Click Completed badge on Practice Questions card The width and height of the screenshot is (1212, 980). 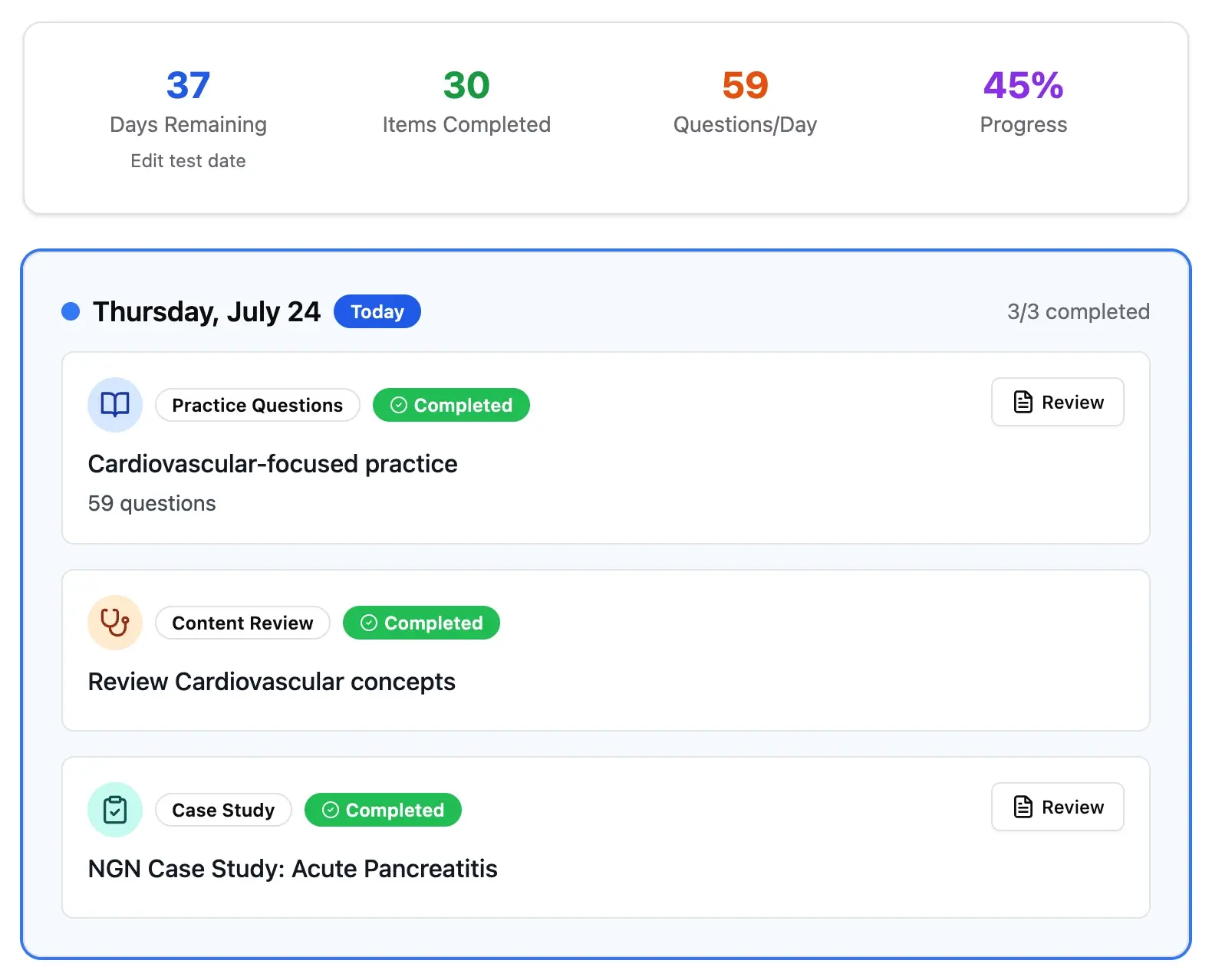[451, 405]
